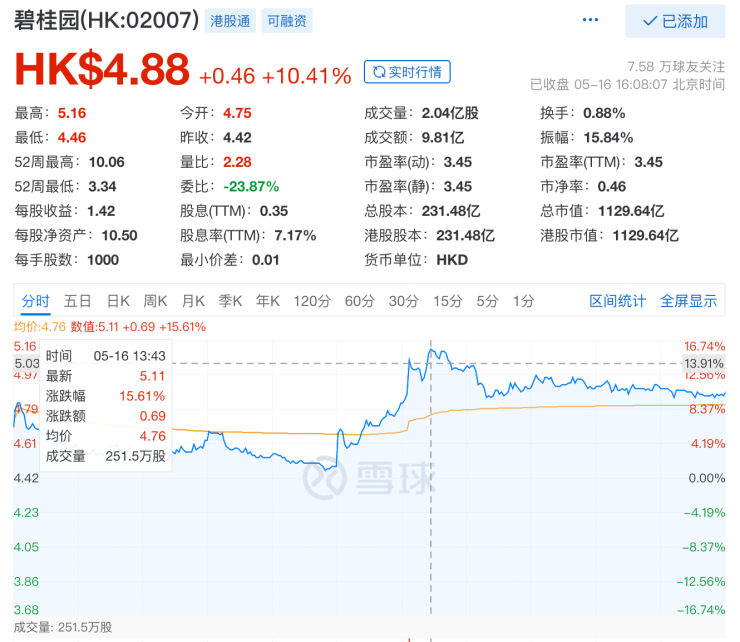Click the 港股股本 value 231.48亿

[465, 236]
